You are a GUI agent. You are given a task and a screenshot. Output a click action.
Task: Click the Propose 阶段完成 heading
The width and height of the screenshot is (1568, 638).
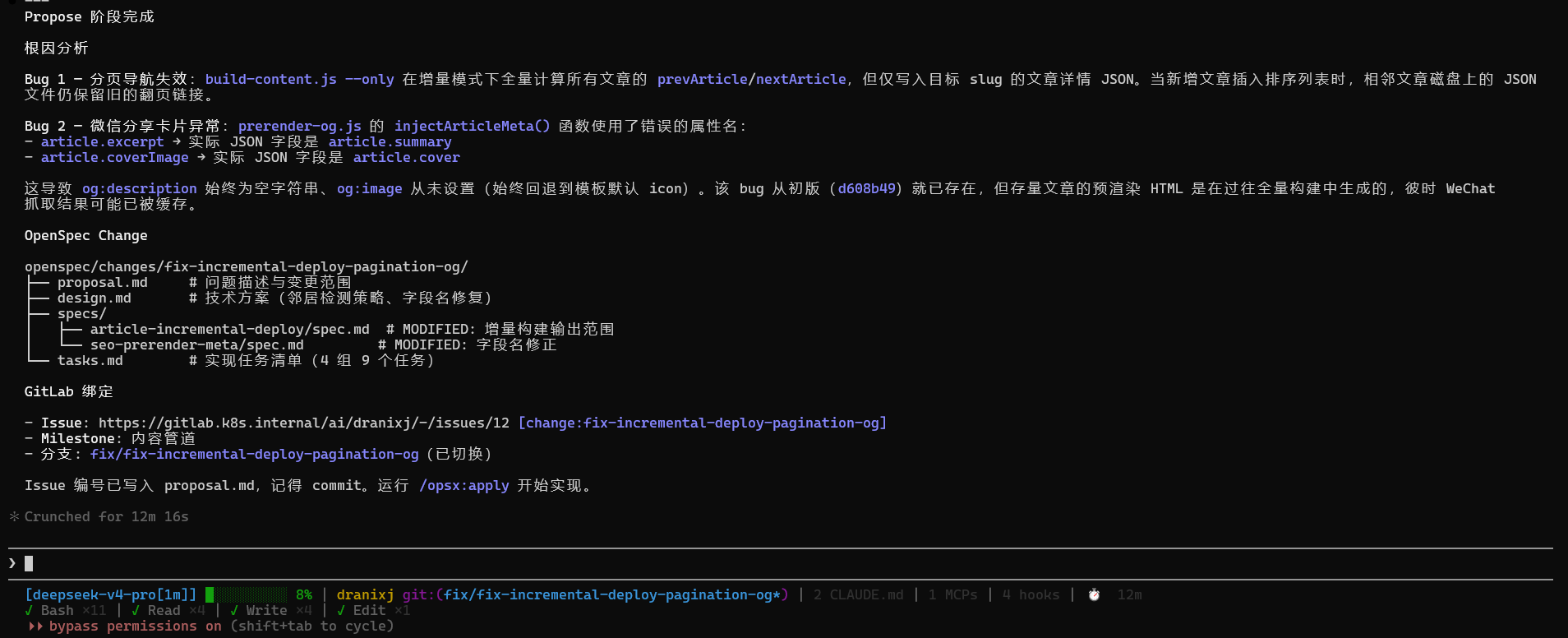pyautogui.click(x=90, y=16)
